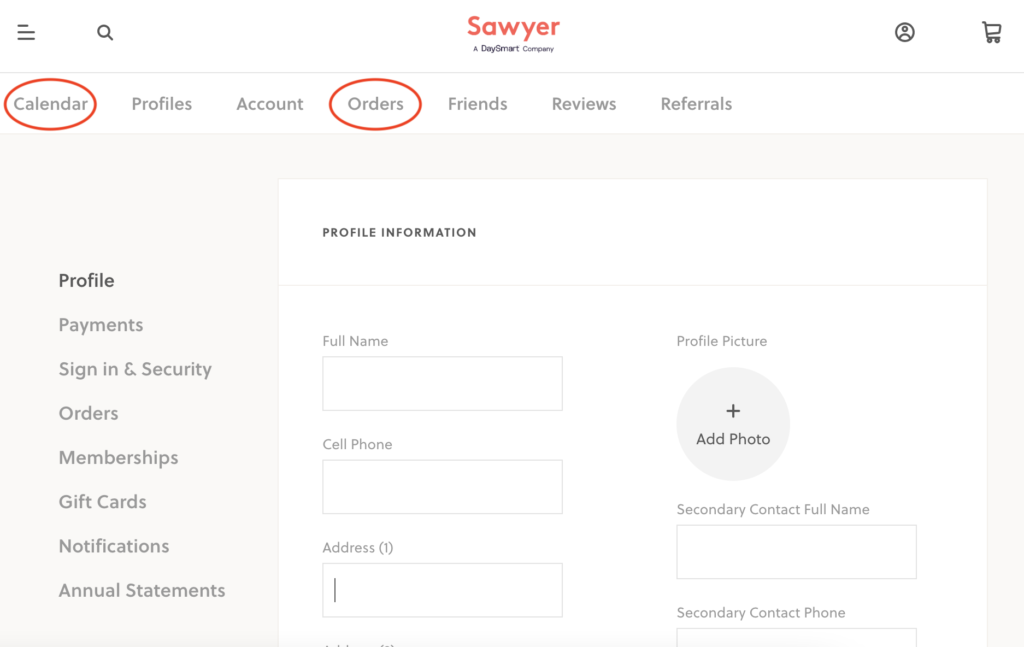Image resolution: width=1024 pixels, height=647 pixels.
Task: Go to Memberships in sidebar
Action: point(118,458)
